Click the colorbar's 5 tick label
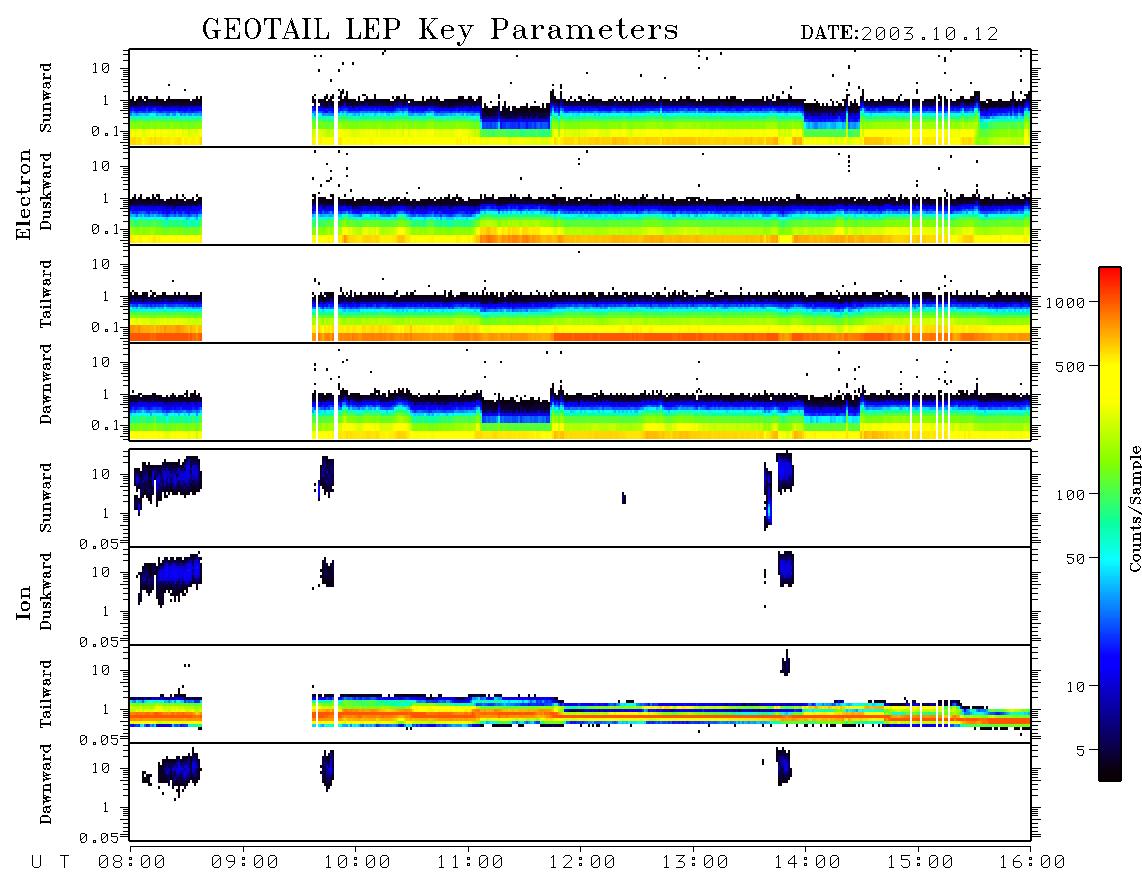 point(1081,751)
